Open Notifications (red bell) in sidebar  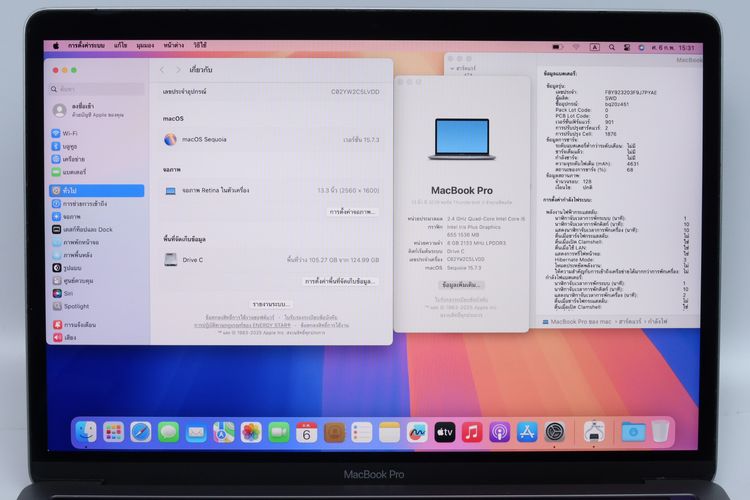tap(97, 325)
